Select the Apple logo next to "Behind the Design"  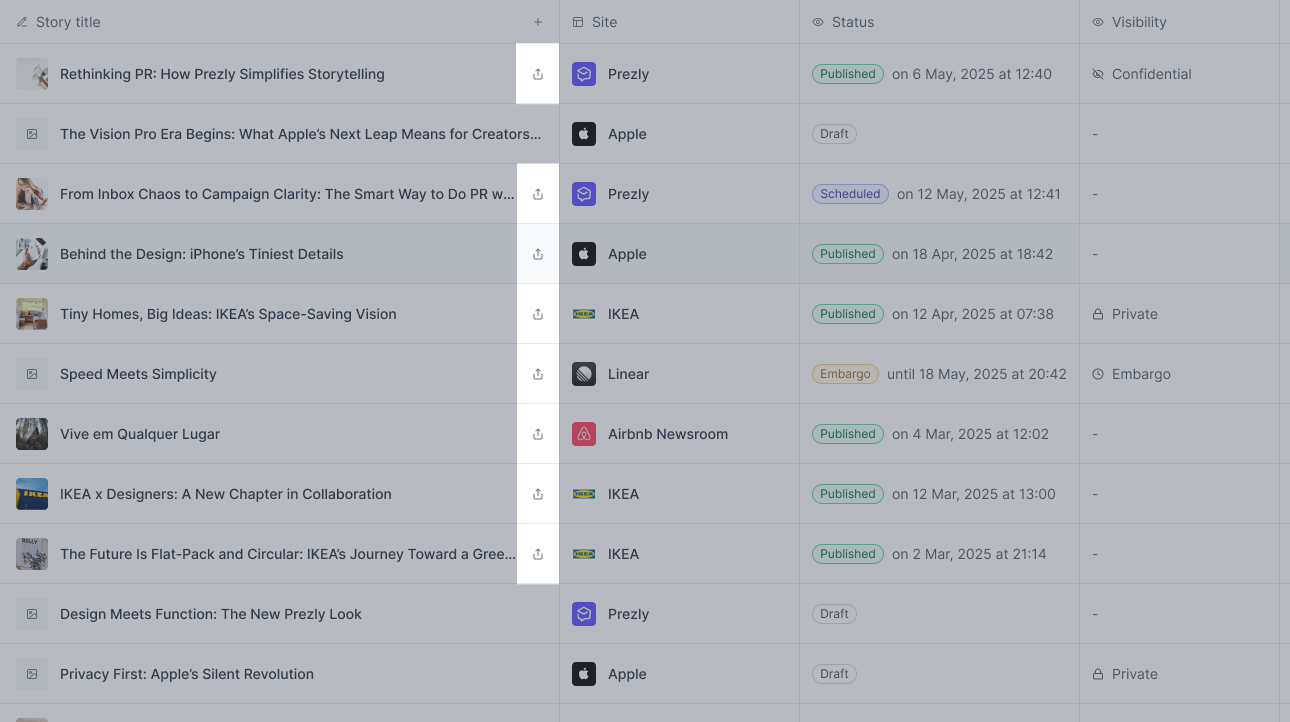584,253
